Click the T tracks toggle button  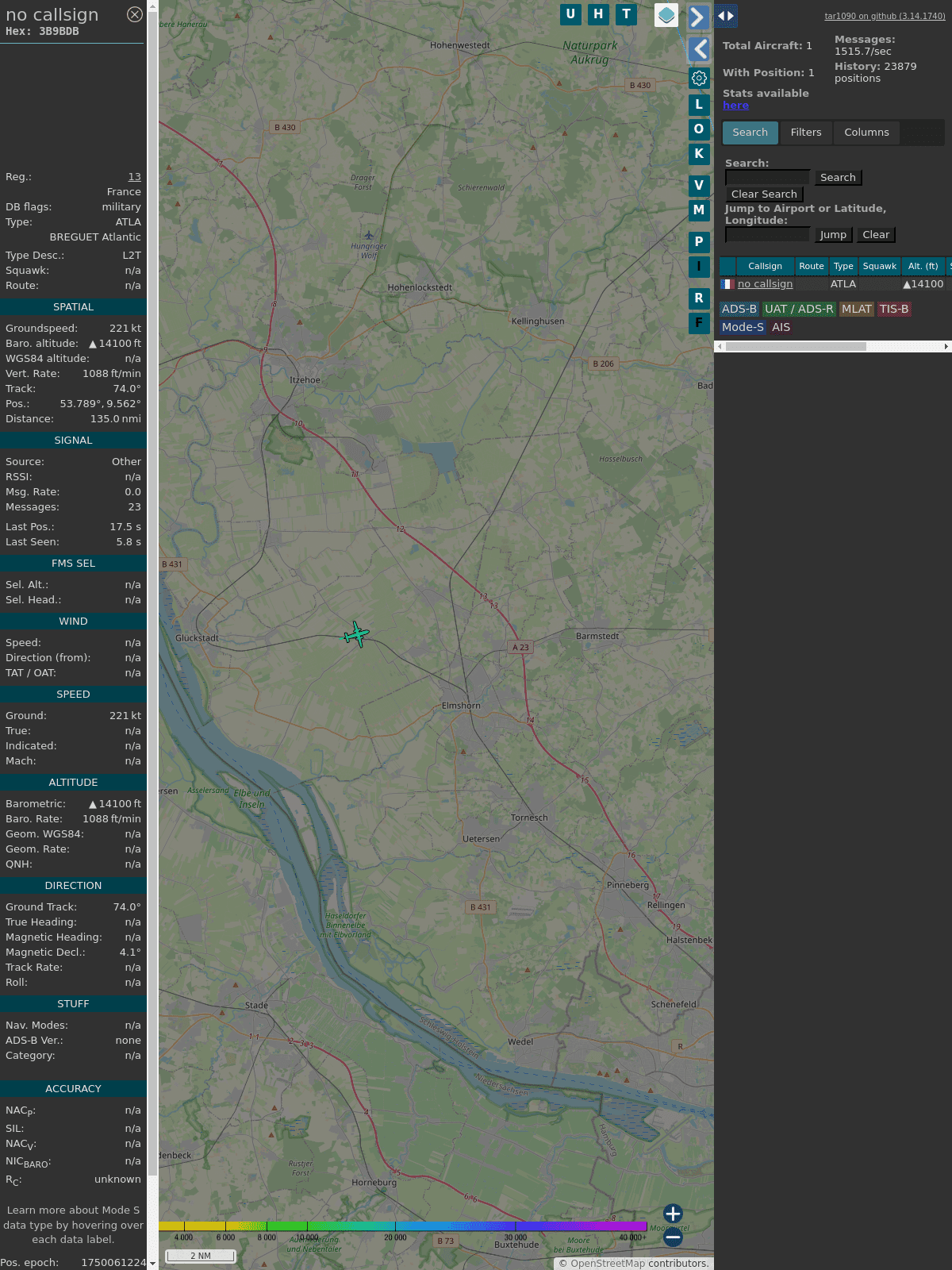[x=627, y=14]
